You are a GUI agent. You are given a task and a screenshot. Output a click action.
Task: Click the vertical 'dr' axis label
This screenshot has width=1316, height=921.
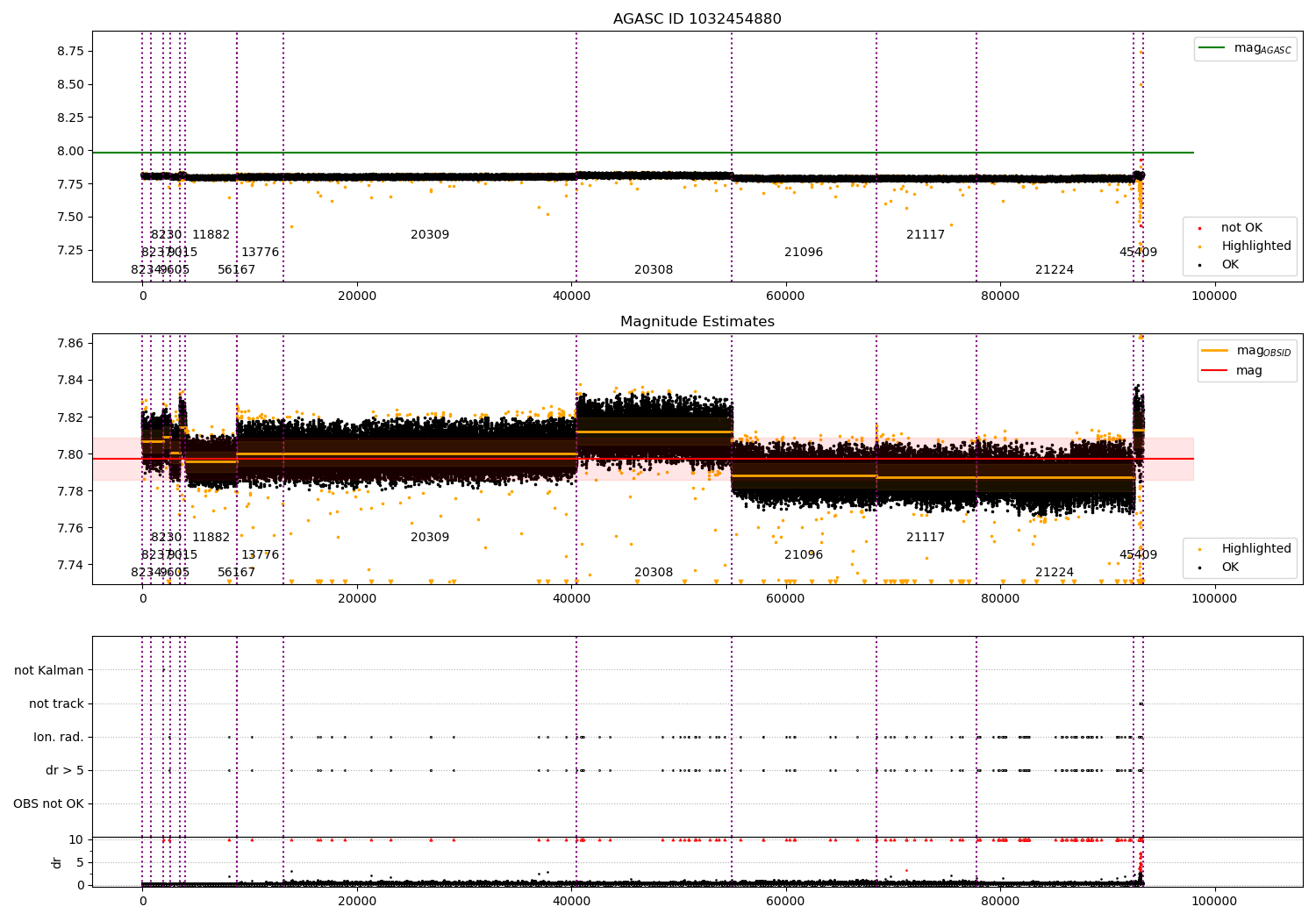tap(57, 862)
